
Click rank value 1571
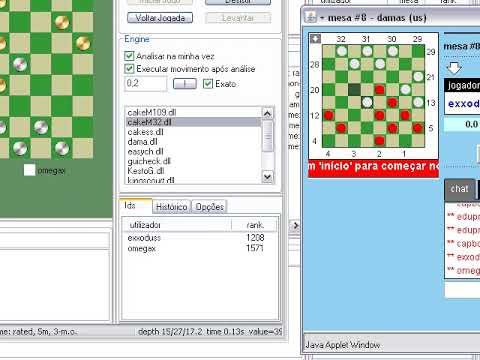(x=255, y=248)
